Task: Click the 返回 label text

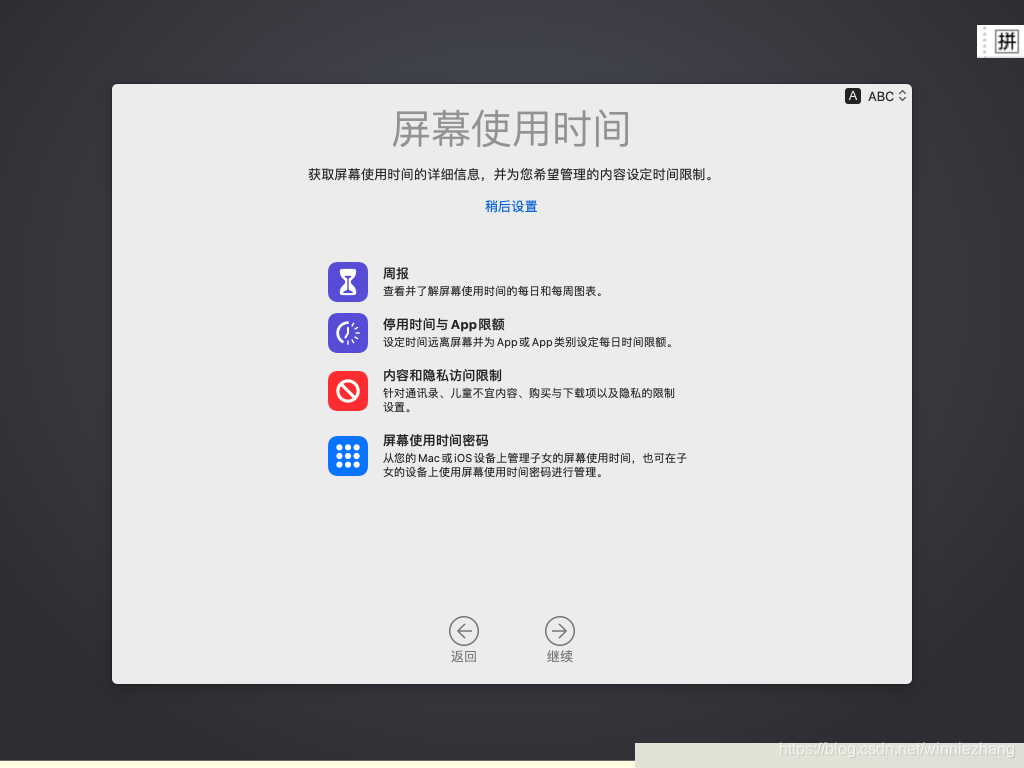Action: (464, 656)
